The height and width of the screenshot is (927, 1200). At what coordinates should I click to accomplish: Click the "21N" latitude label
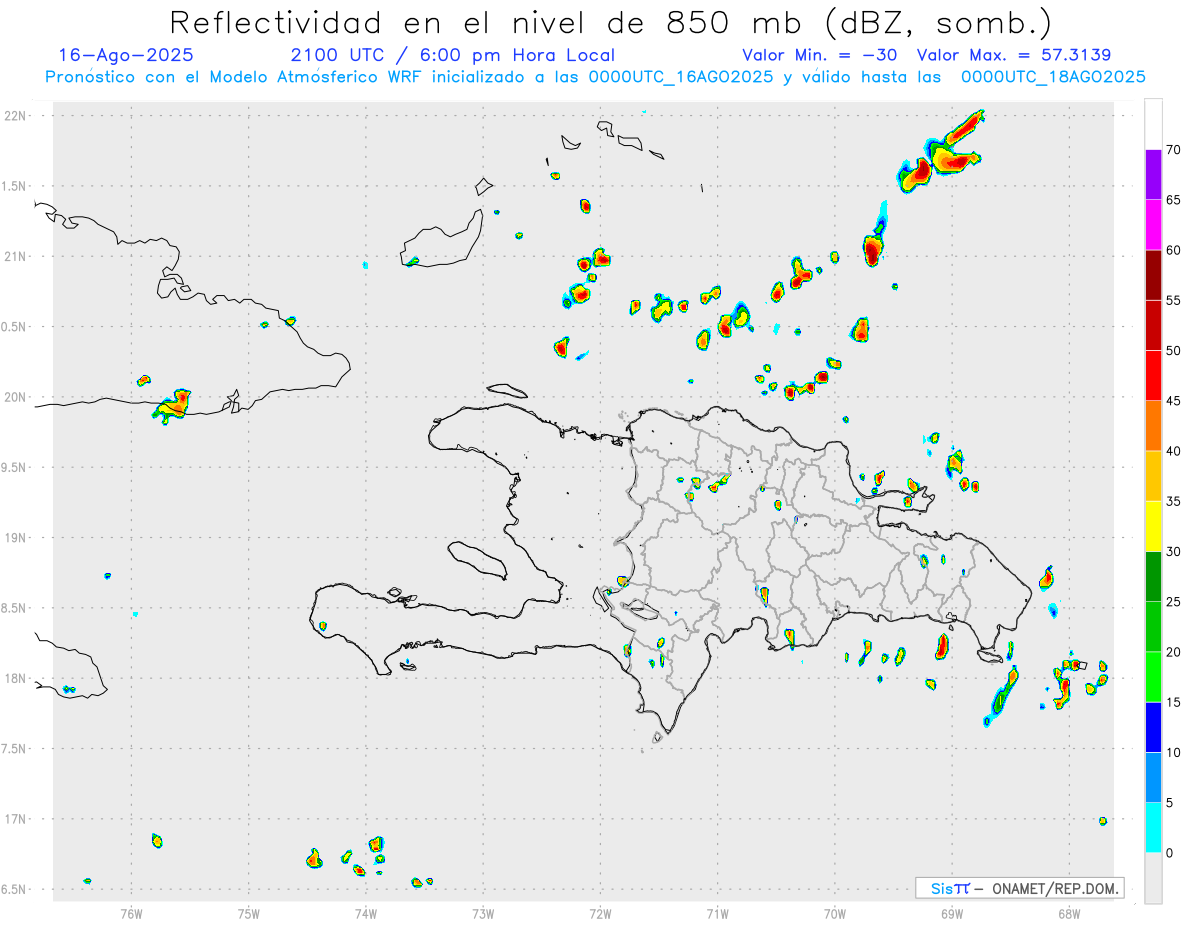16,256
